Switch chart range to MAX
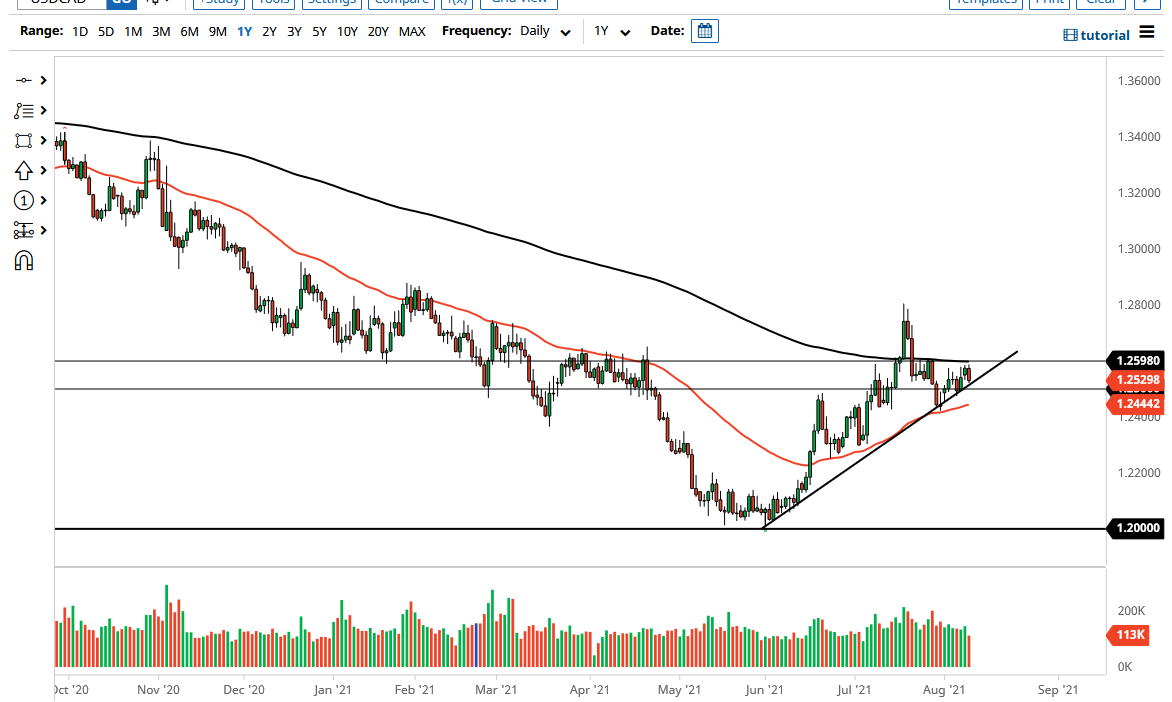Viewport: 1172px width, 702px height. [x=412, y=31]
